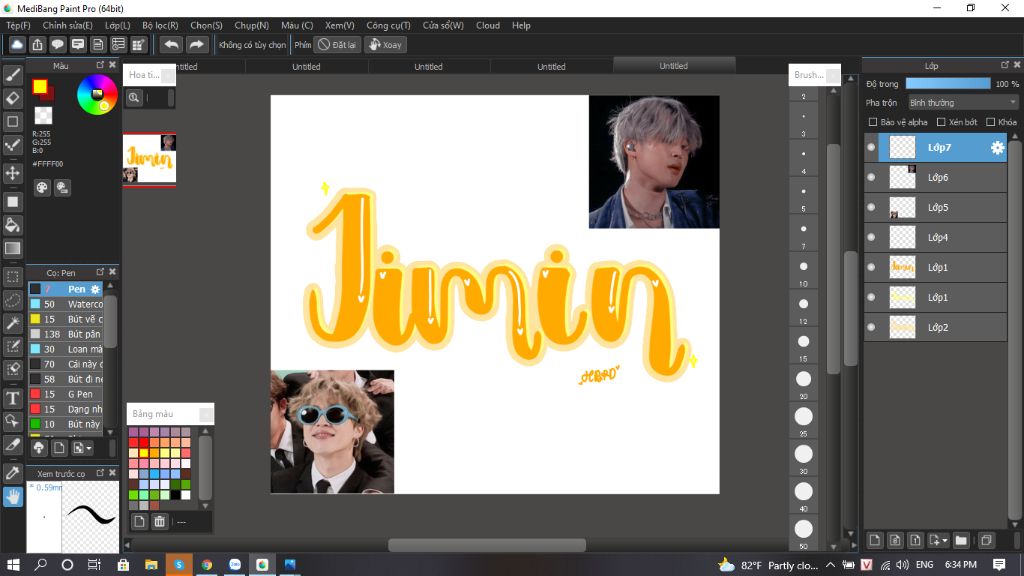Select the Brush tool in left toolbar
The height and width of the screenshot is (576, 1024).
coord(12,75)
